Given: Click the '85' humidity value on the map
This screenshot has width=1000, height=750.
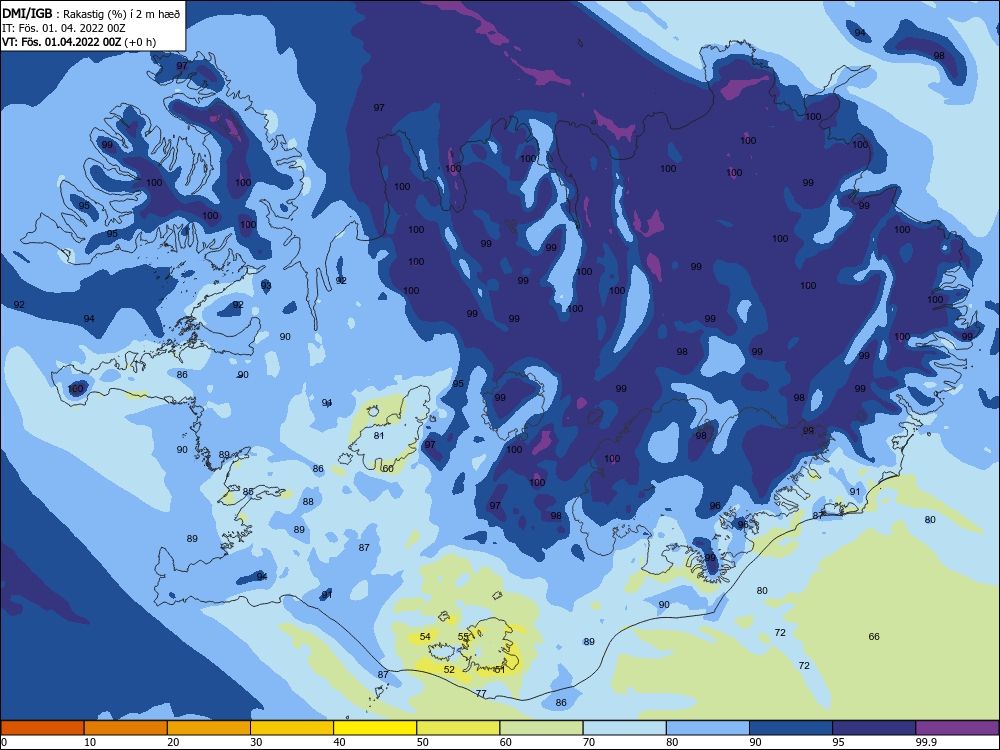Looking at the screenshot, I should (248, 492).
